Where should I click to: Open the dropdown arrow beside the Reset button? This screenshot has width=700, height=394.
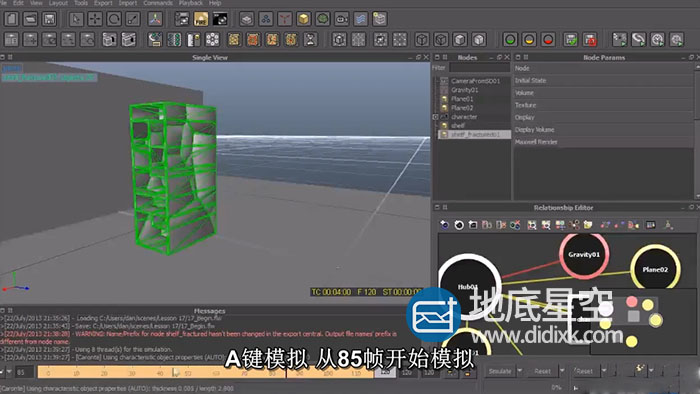click(x=562, y=371)
